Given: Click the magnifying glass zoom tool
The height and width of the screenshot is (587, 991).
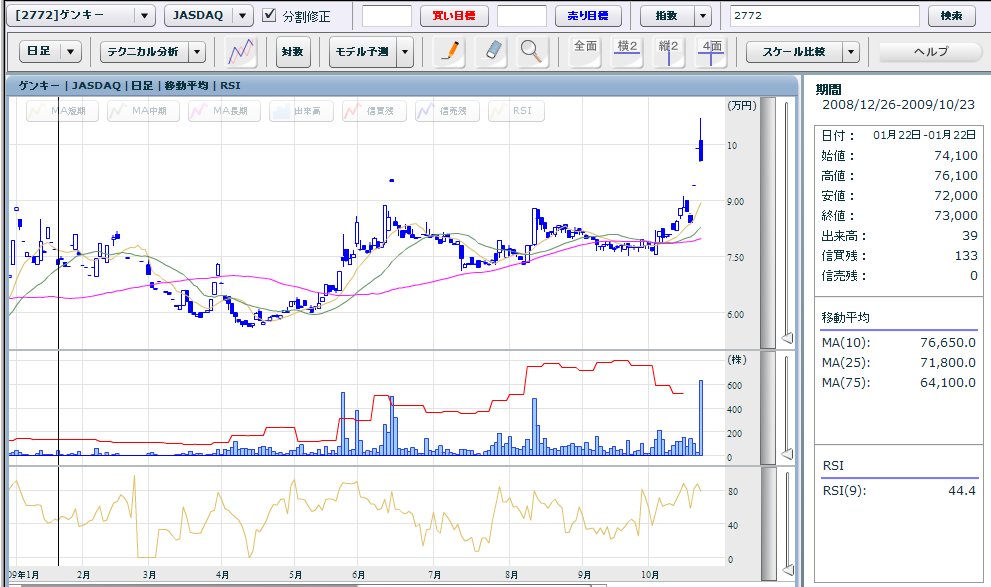Looking at the screenshot, I should pos(533,52).
